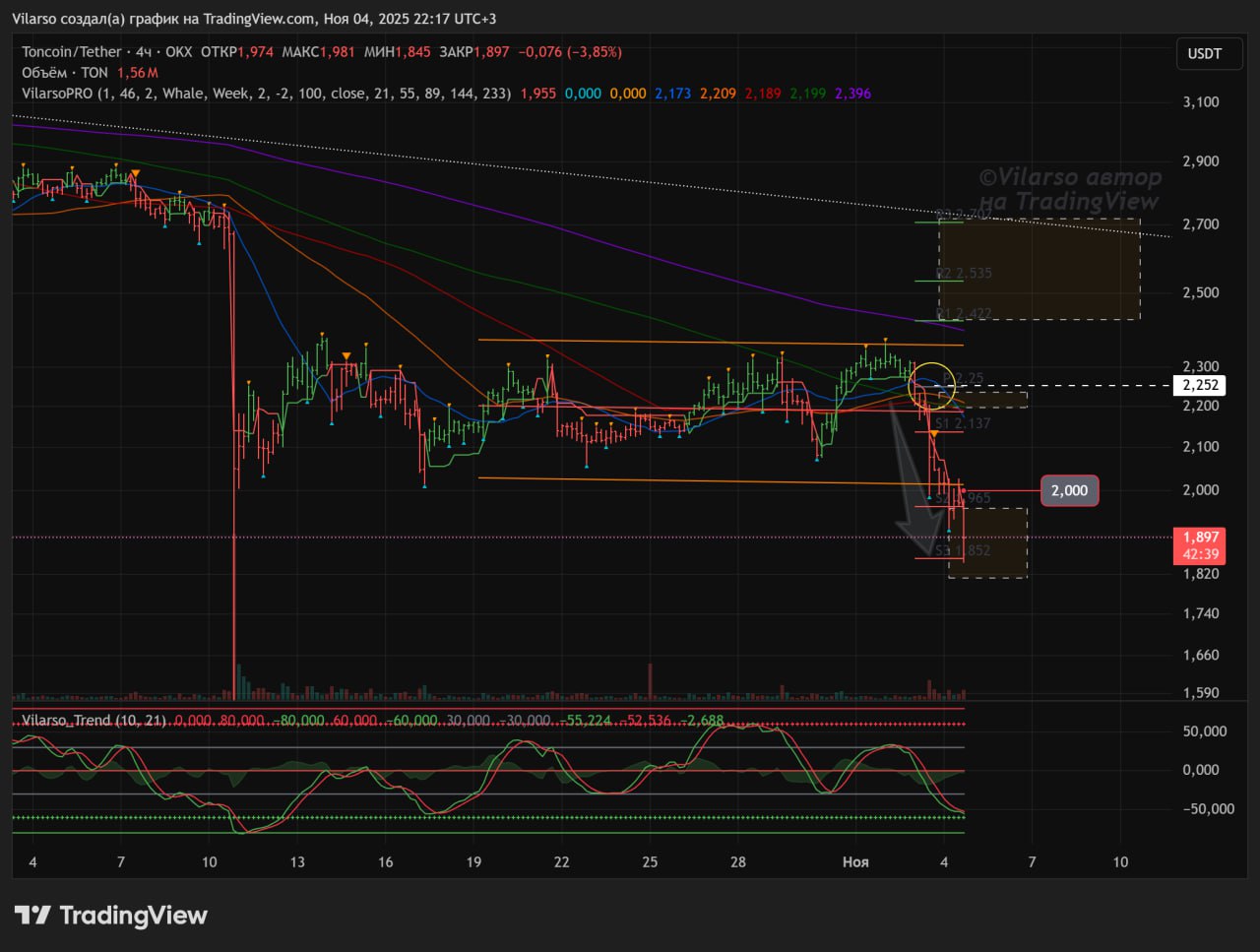The height and width of the screenshot is (952, 1260).
Task: Open the TradingView.com chart header link
Action: (262, 19)
